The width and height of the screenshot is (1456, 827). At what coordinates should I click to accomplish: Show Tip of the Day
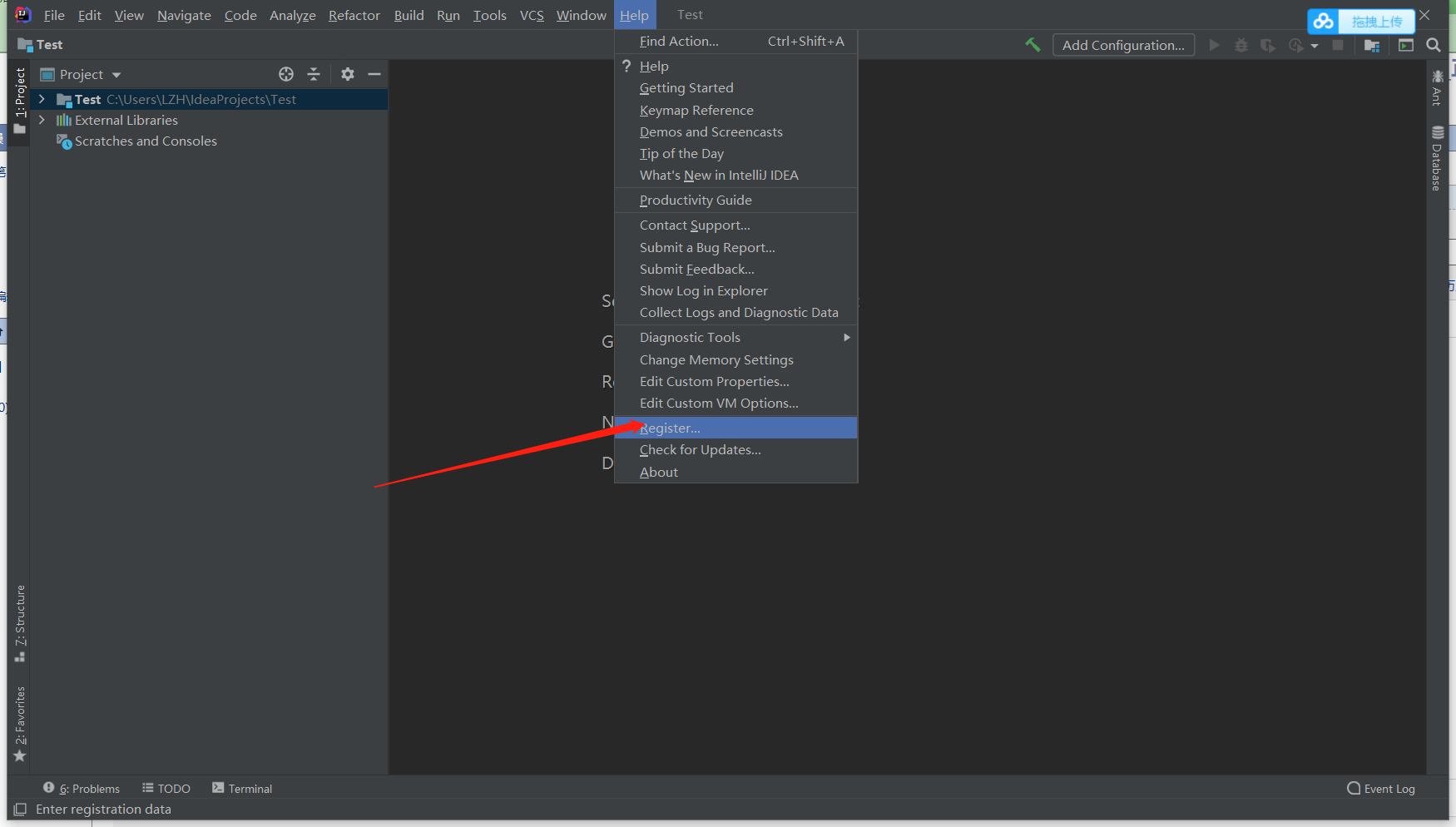click(735, 153)
